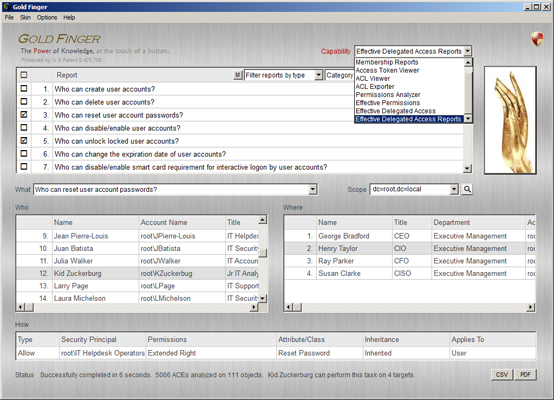Click capability list scroll down arrow

tap(468, 119)
